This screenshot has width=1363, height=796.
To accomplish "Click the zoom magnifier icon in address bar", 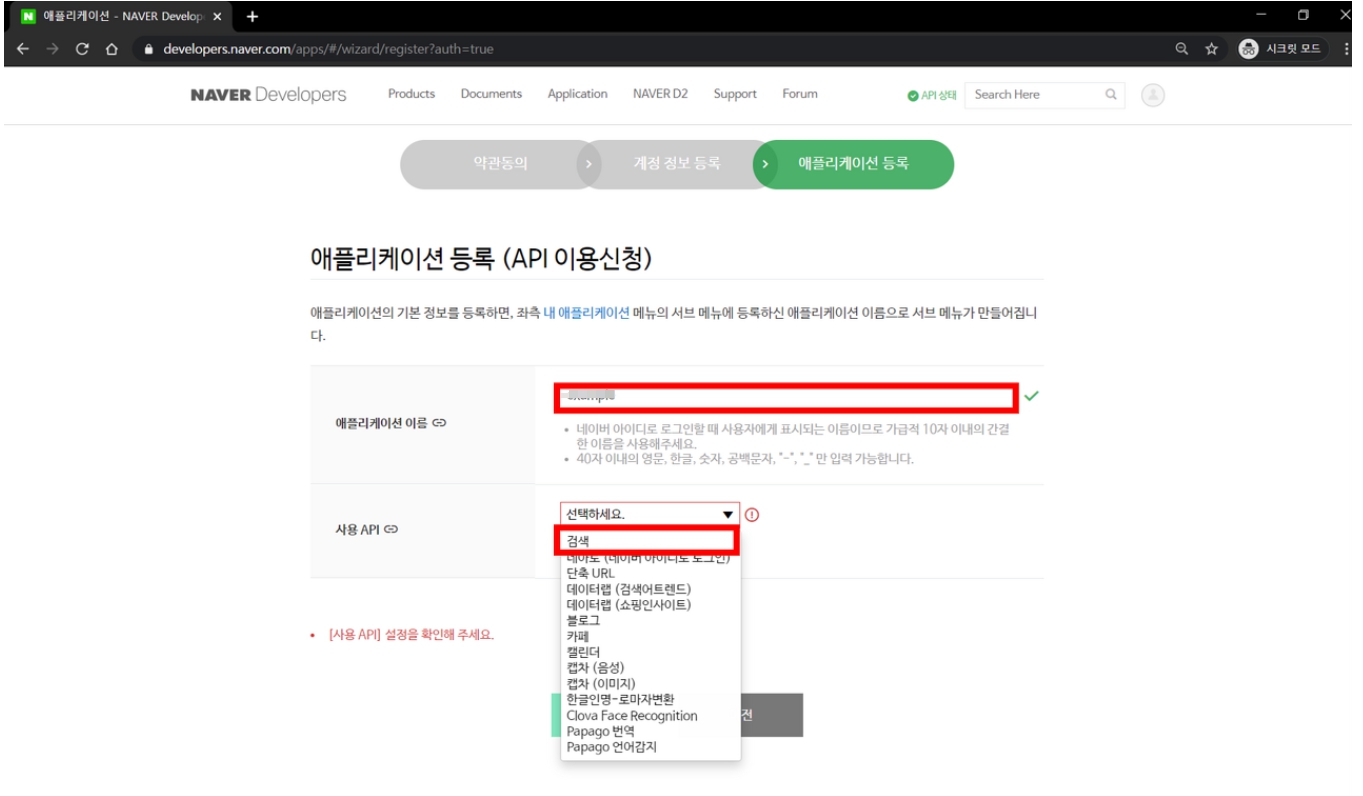I will click(1182, 49).
